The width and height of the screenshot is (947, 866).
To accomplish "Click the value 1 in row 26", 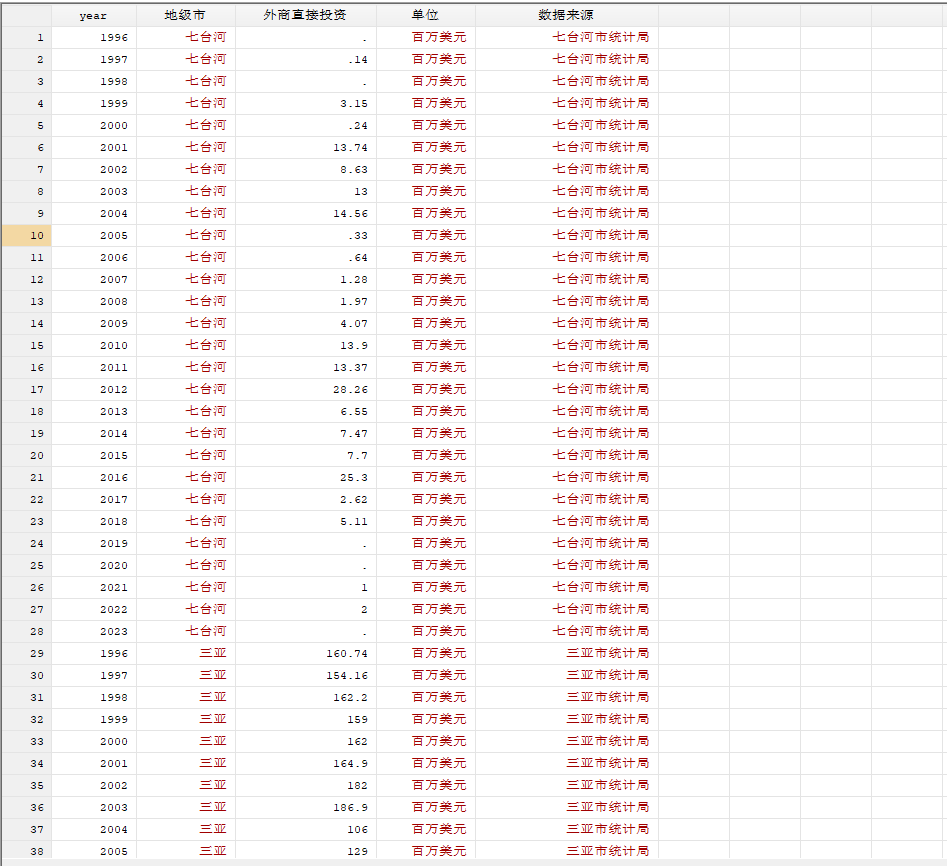I will pyautogui.click(x=364, y=588).
